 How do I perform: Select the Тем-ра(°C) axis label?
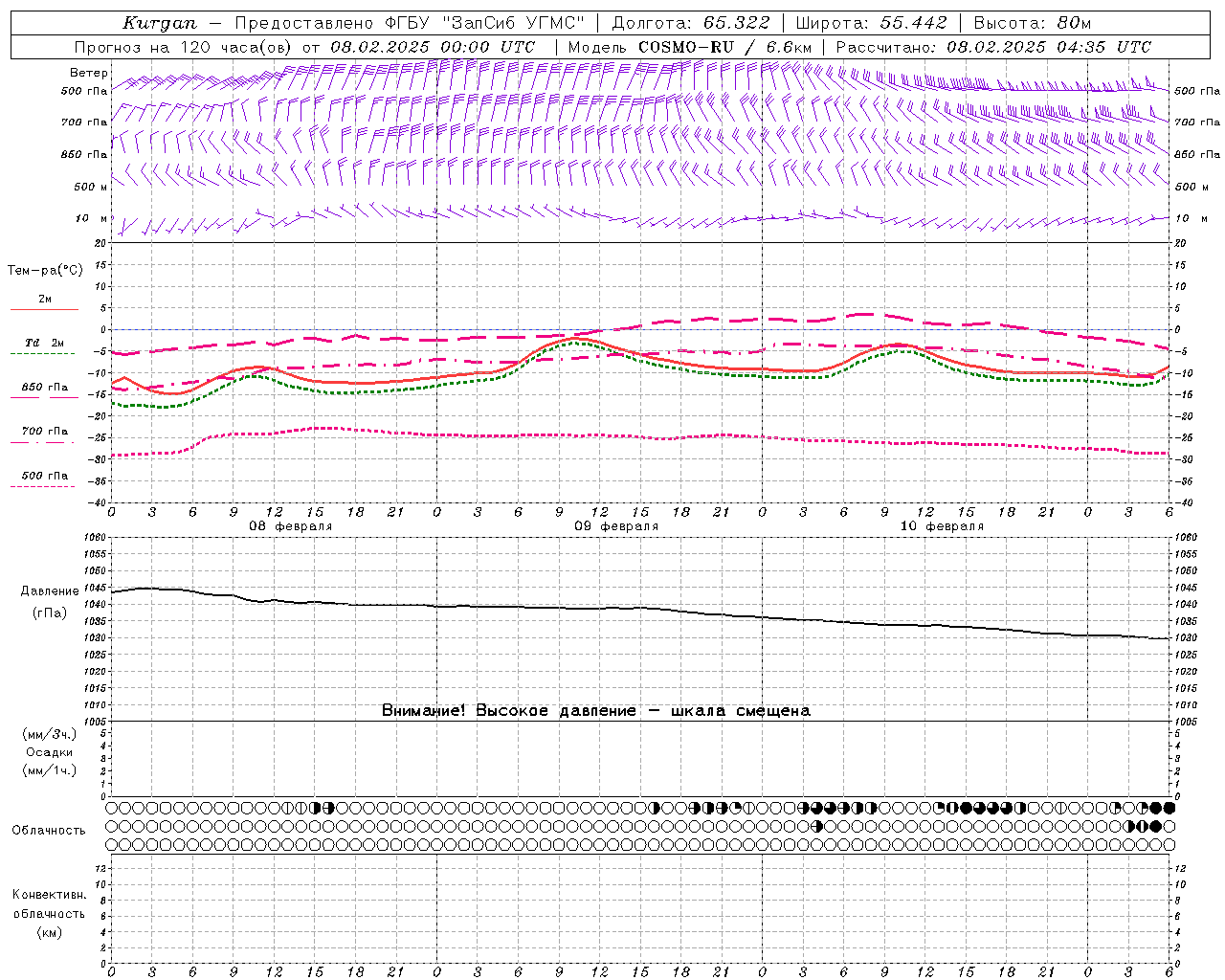click(x=45, y=270)
